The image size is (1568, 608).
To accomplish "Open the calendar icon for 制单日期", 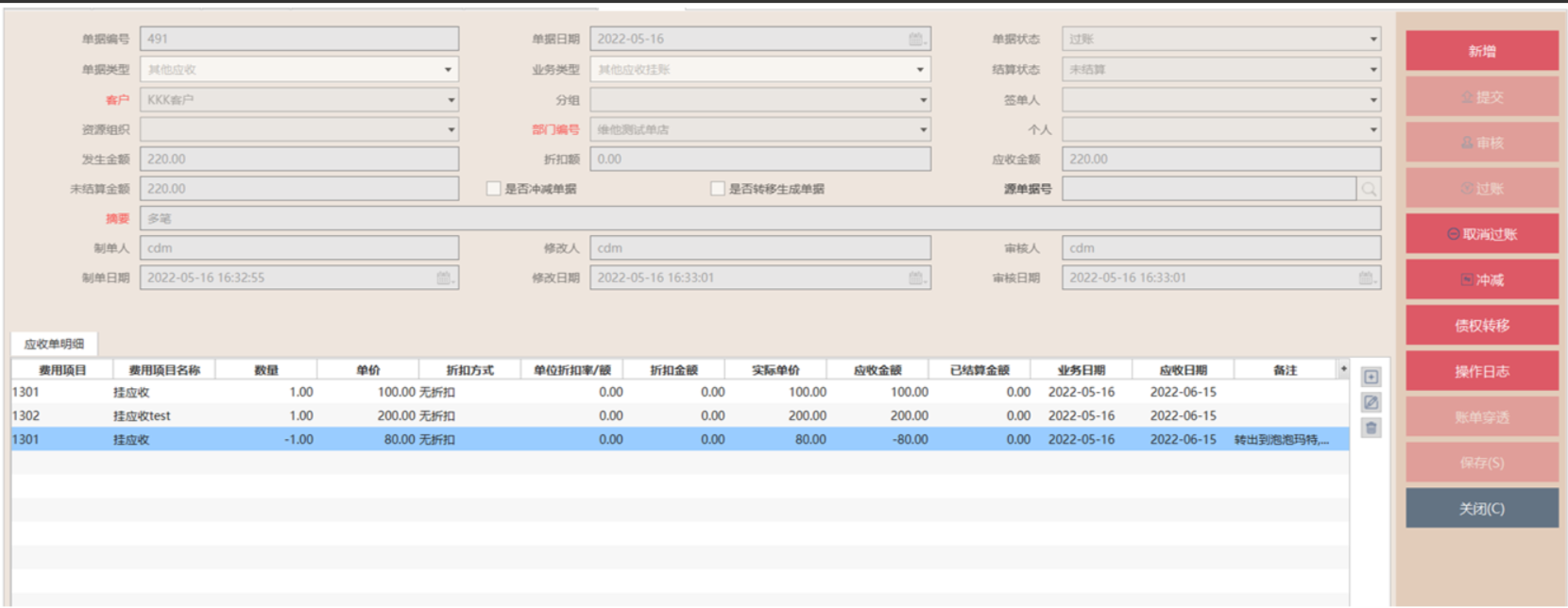I will click(x=444, y=278).
